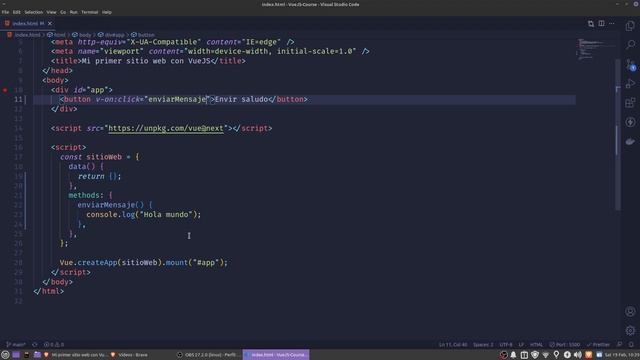The width and height of the screenshot is (640, 360).
Task: Place cursor on the console.log line
Action: click(x=143, y=215)
